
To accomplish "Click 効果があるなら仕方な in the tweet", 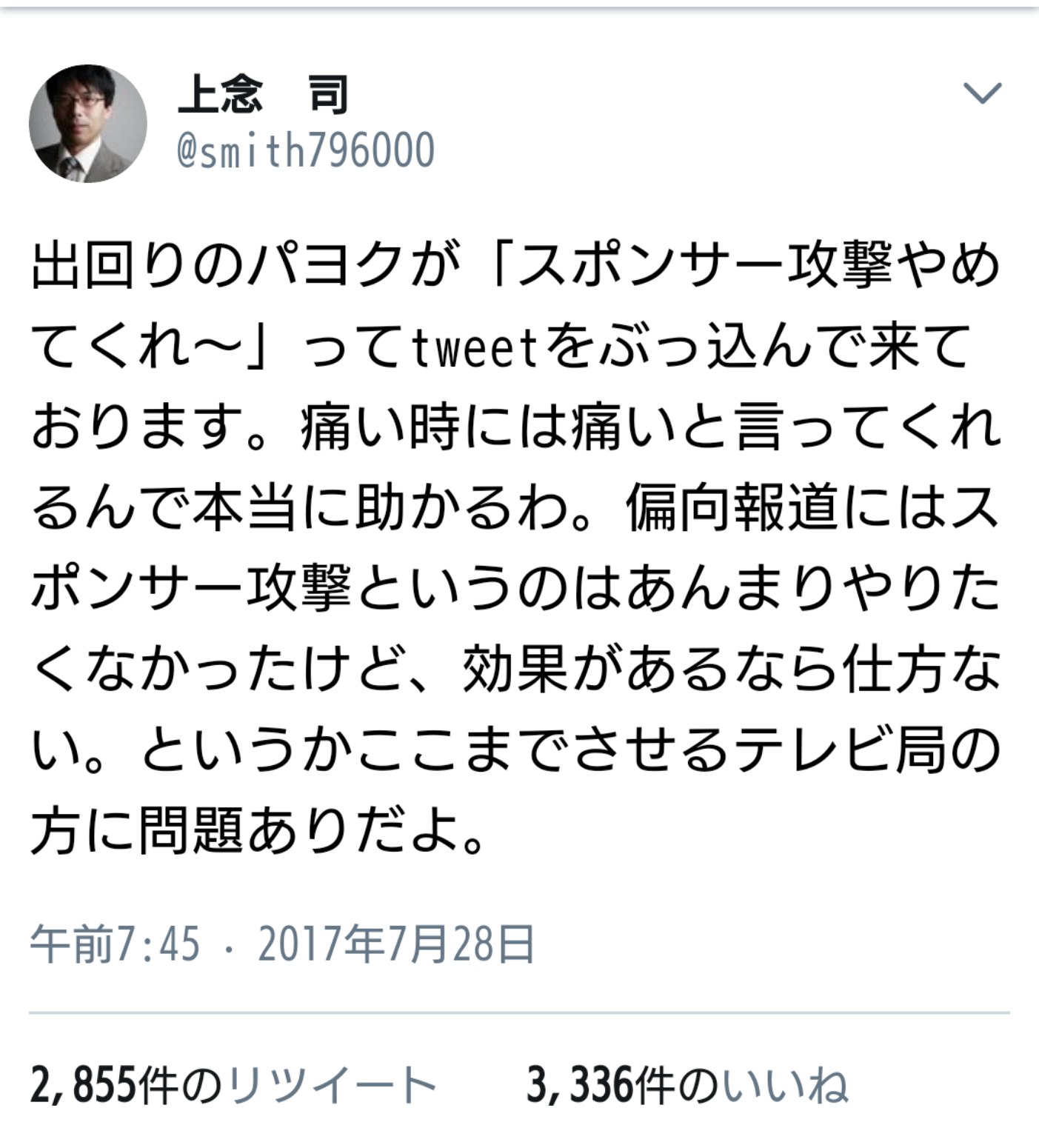I will pos(732,671).
